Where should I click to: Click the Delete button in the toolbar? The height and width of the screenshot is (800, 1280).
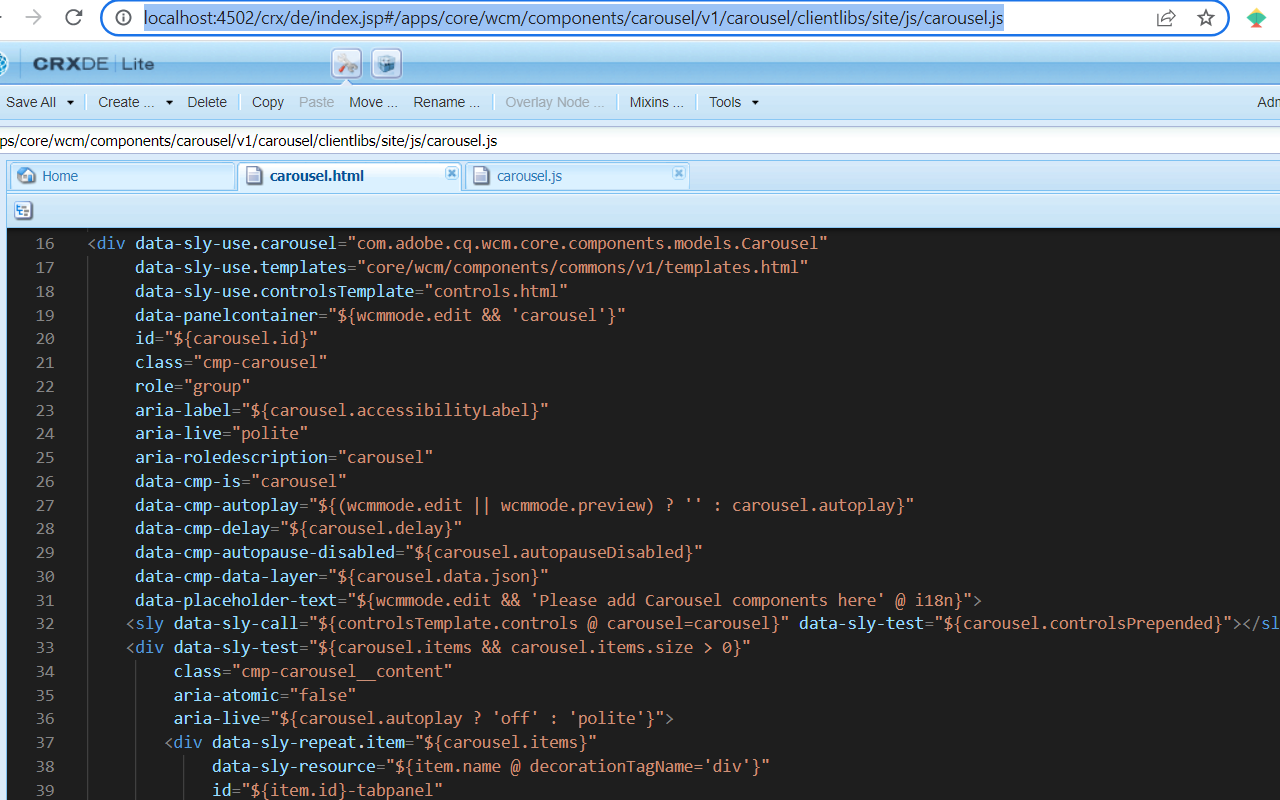[x=207, y=102]
